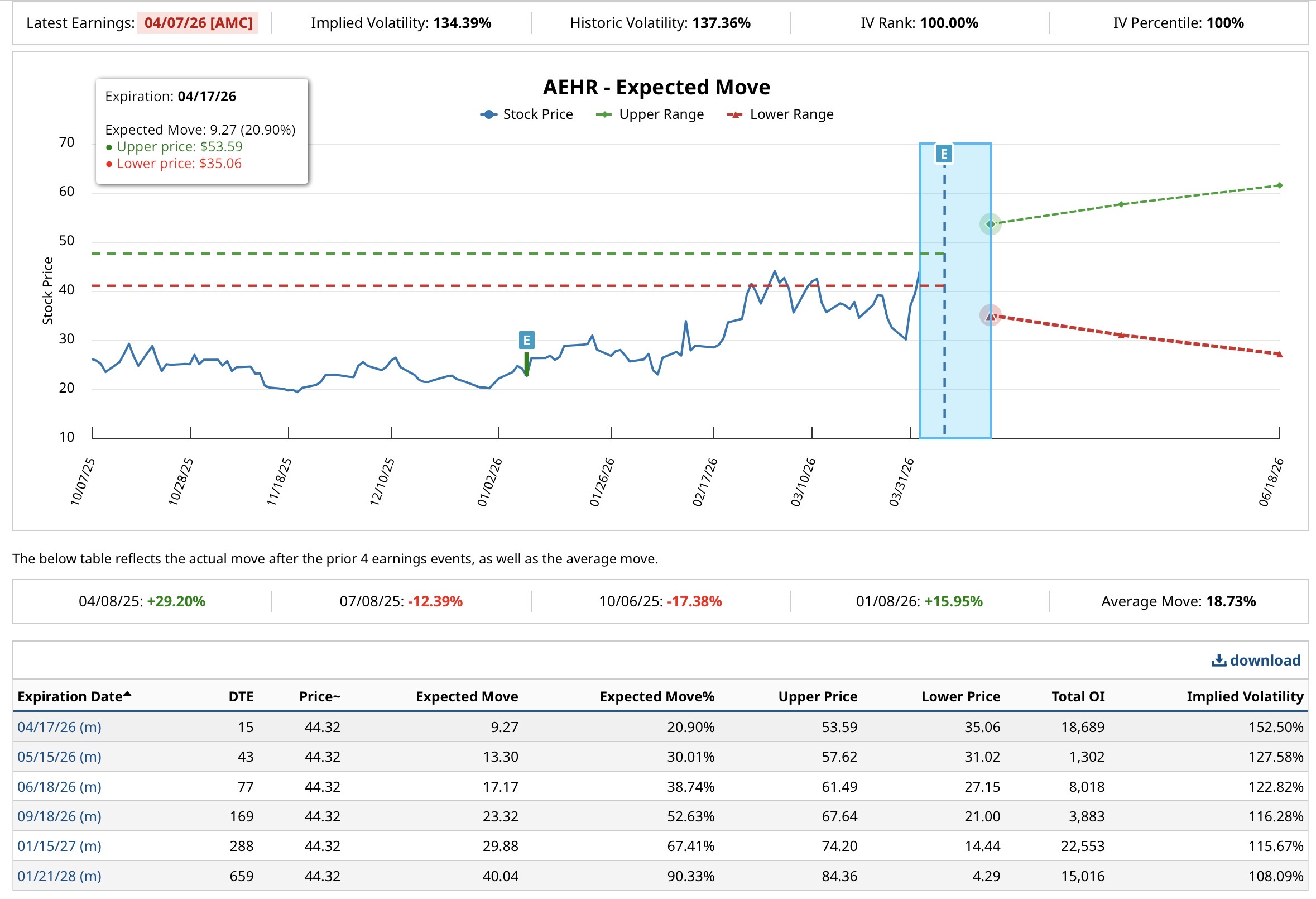Click the latest earnings date 04/07/26 [AMC] badge
The height and width of the screenshot is (899, 1316).
coord(198,23)
